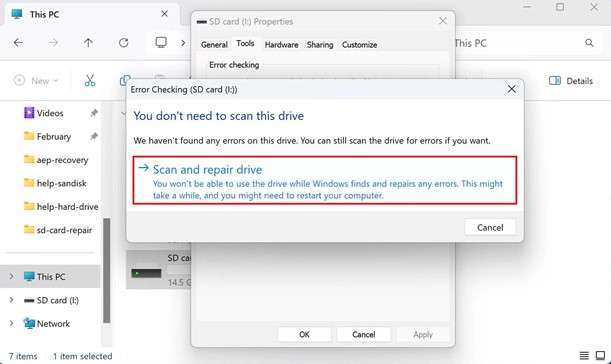Click the monitor icon in address bar
Image resolution: width=611 pixels, height=364 pixels.
pyautogui.click(x=161, y=42)
